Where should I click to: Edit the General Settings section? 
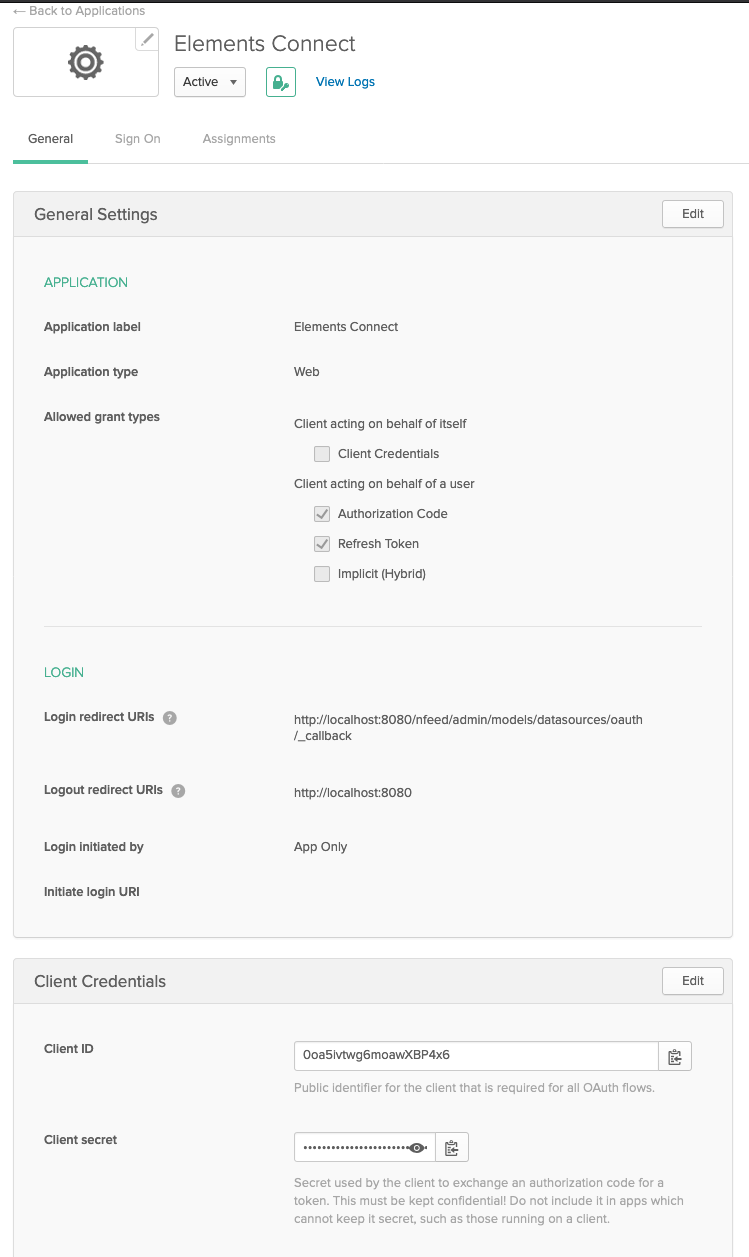(x=692, y=214)
